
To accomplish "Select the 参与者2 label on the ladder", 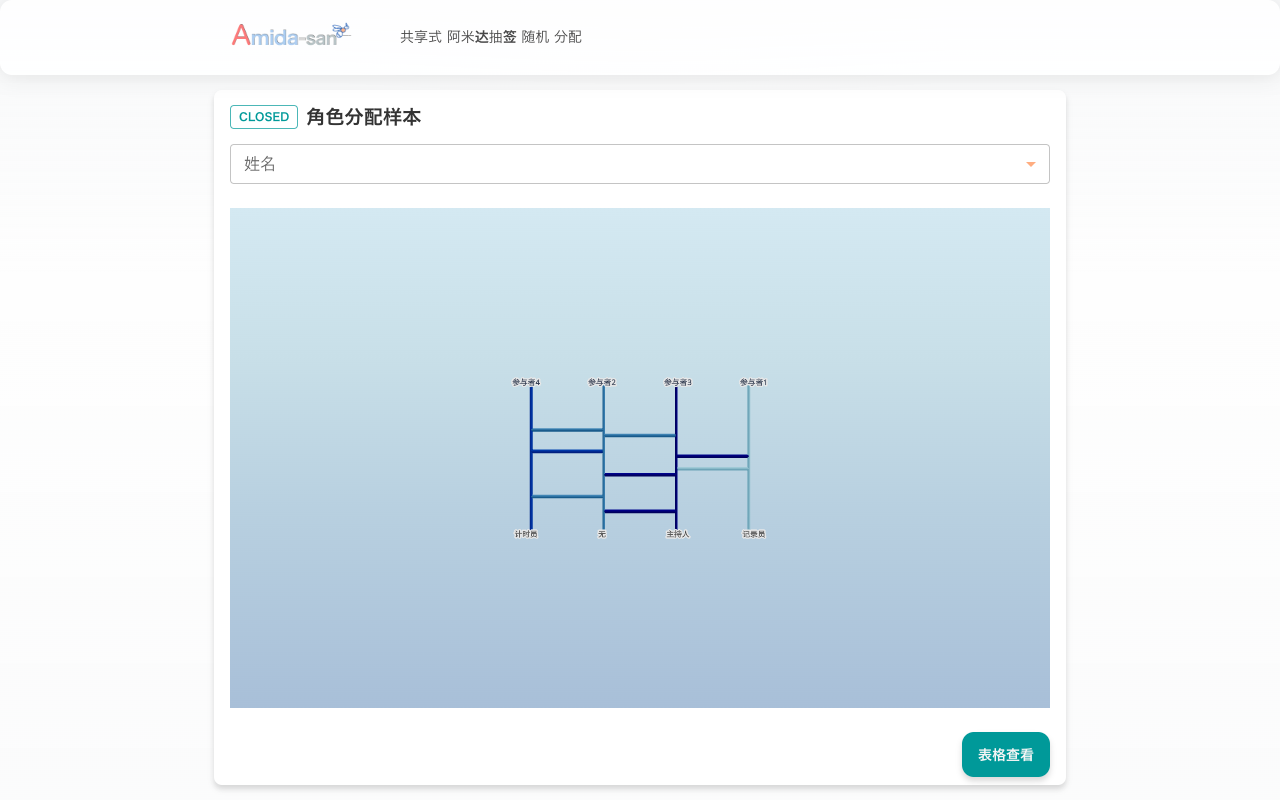I will point(602,382).
